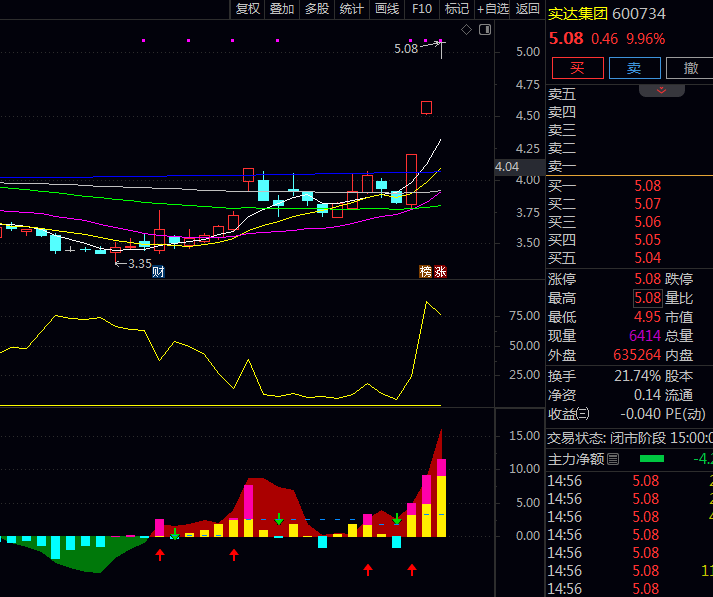Screen dimensions: 713x597
Task: Open the 主力净额 list icon
Action: pyautogui.click(x=613, y=459)
